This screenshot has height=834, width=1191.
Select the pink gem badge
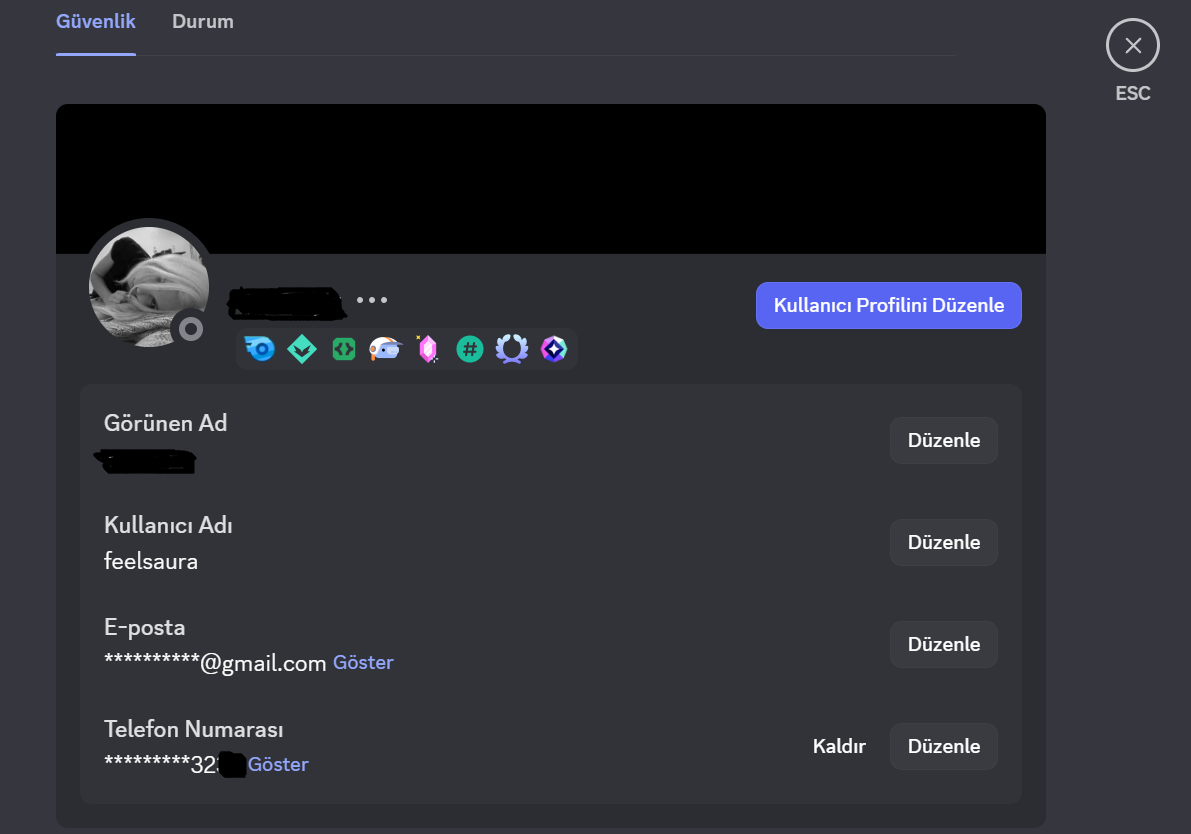click(x=427, y=348)
